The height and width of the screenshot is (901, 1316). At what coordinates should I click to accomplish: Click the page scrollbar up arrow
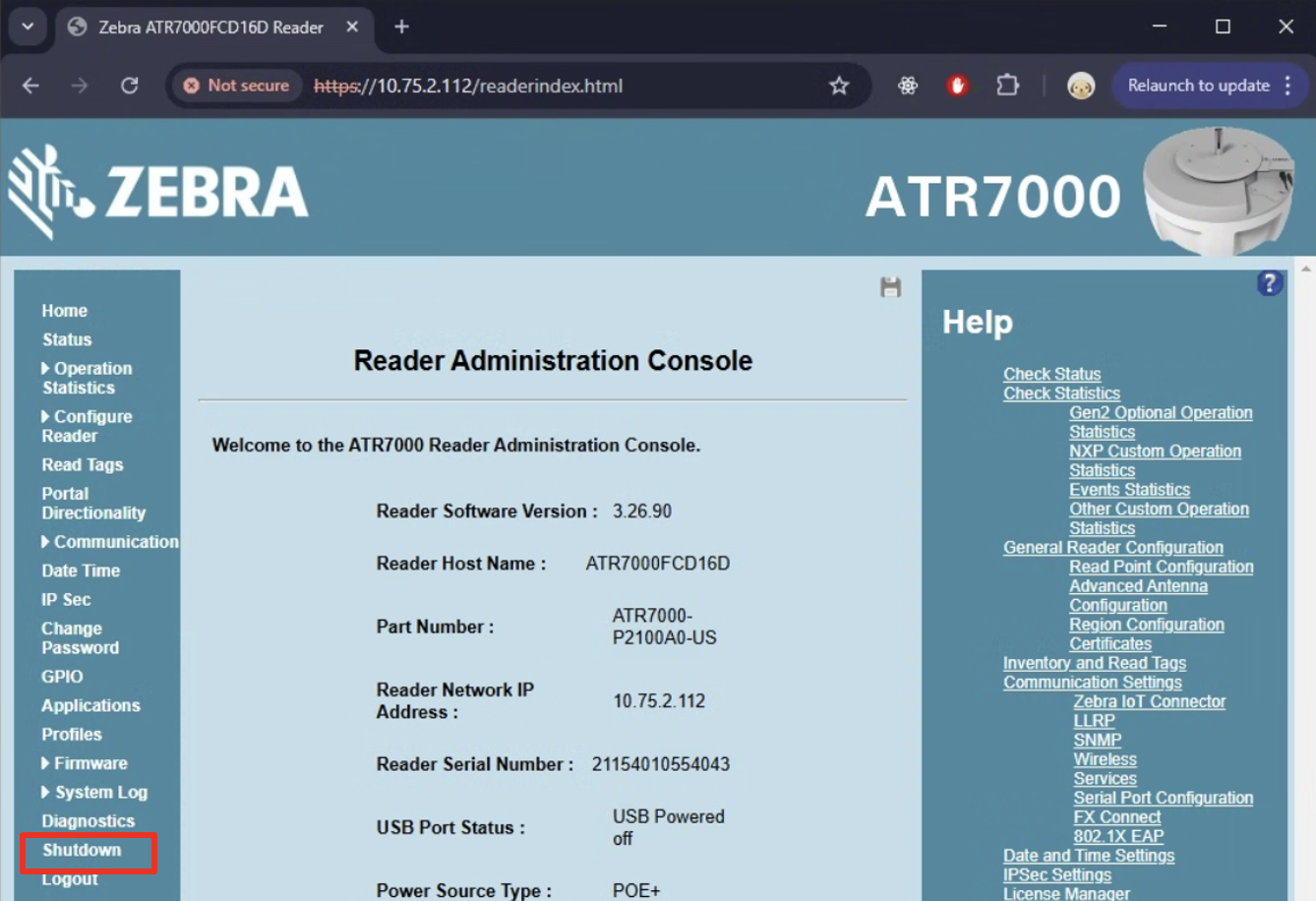[x=1306, y=268]
